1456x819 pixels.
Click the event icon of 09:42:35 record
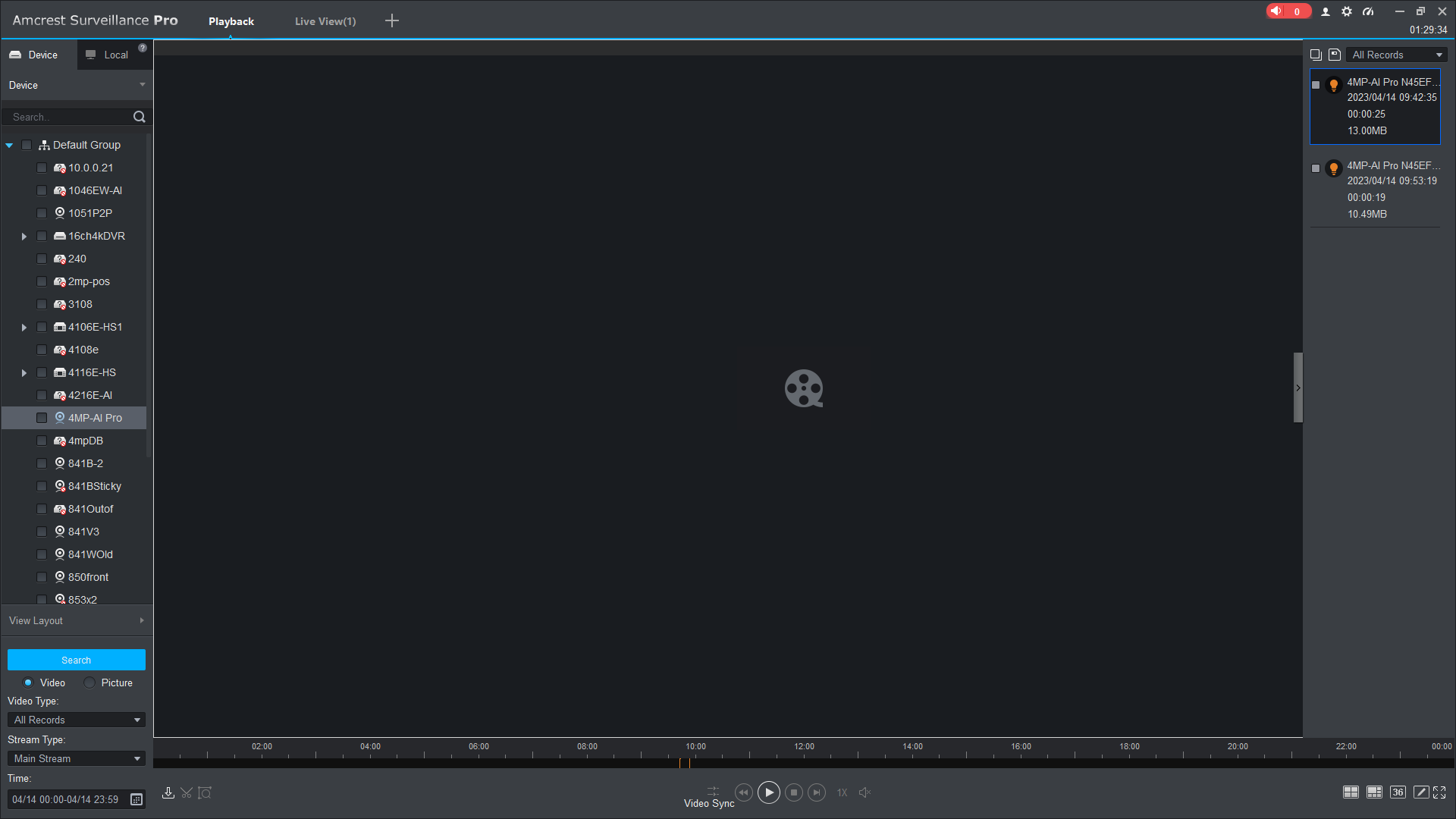click(1334, 85)
